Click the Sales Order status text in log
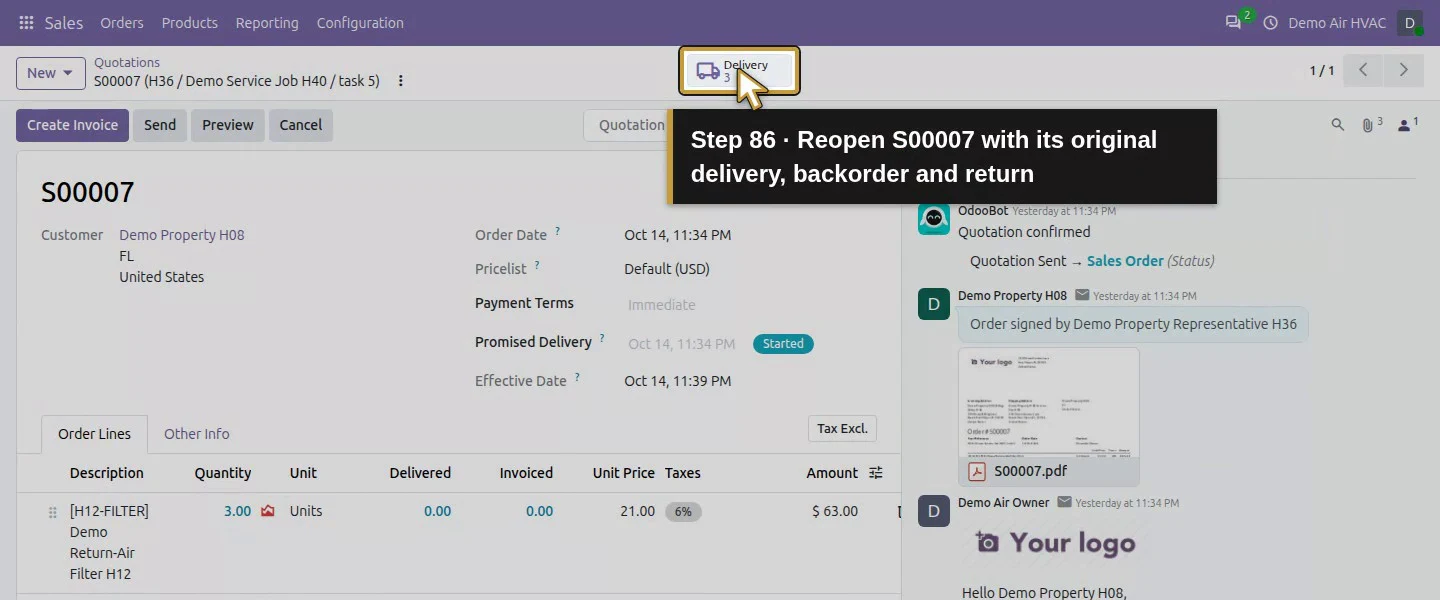 pos(1125,261)
